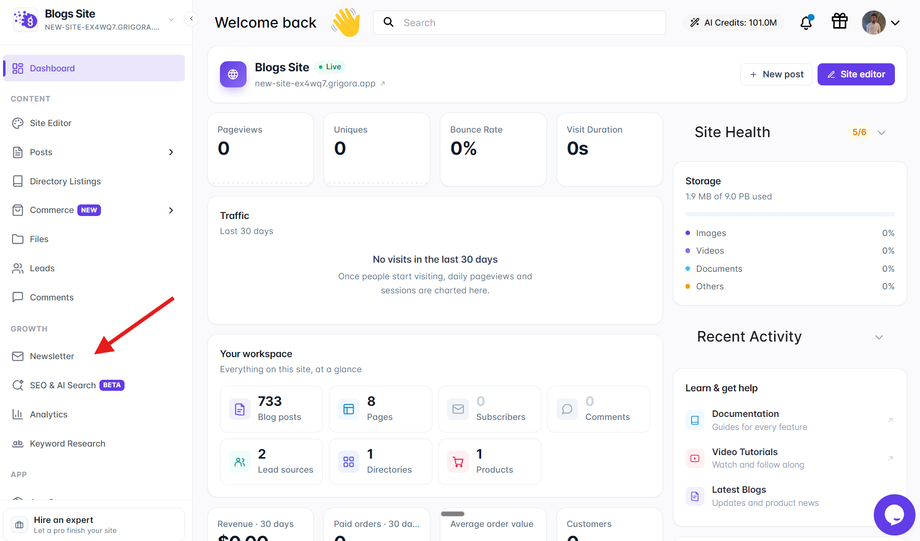920x541 pixels.
Task: Click the Analytics bar chart icon
Action: click(x=18, y=414)
